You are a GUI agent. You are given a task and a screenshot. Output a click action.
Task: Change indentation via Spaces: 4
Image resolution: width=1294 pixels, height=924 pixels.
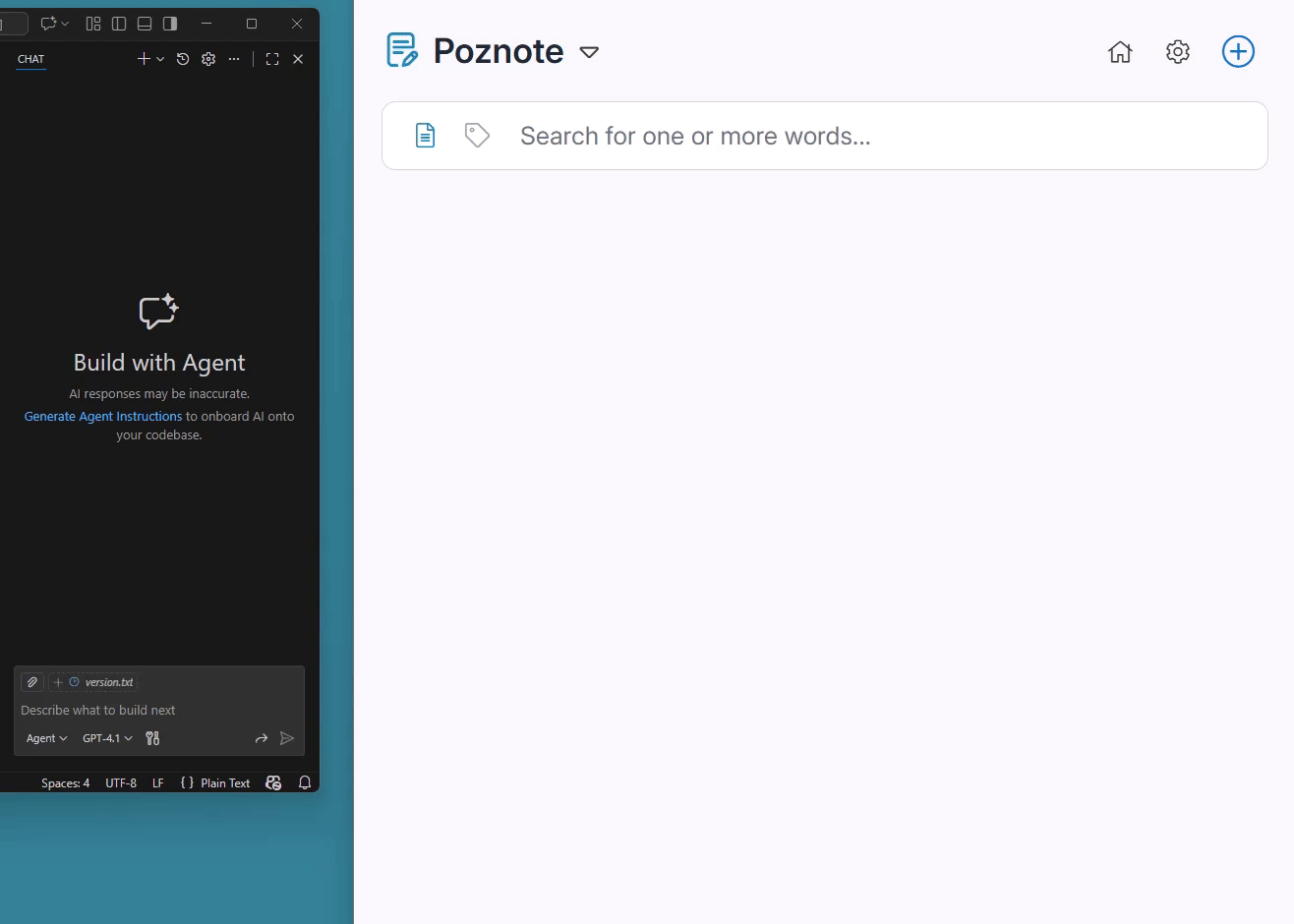[66, 783]
